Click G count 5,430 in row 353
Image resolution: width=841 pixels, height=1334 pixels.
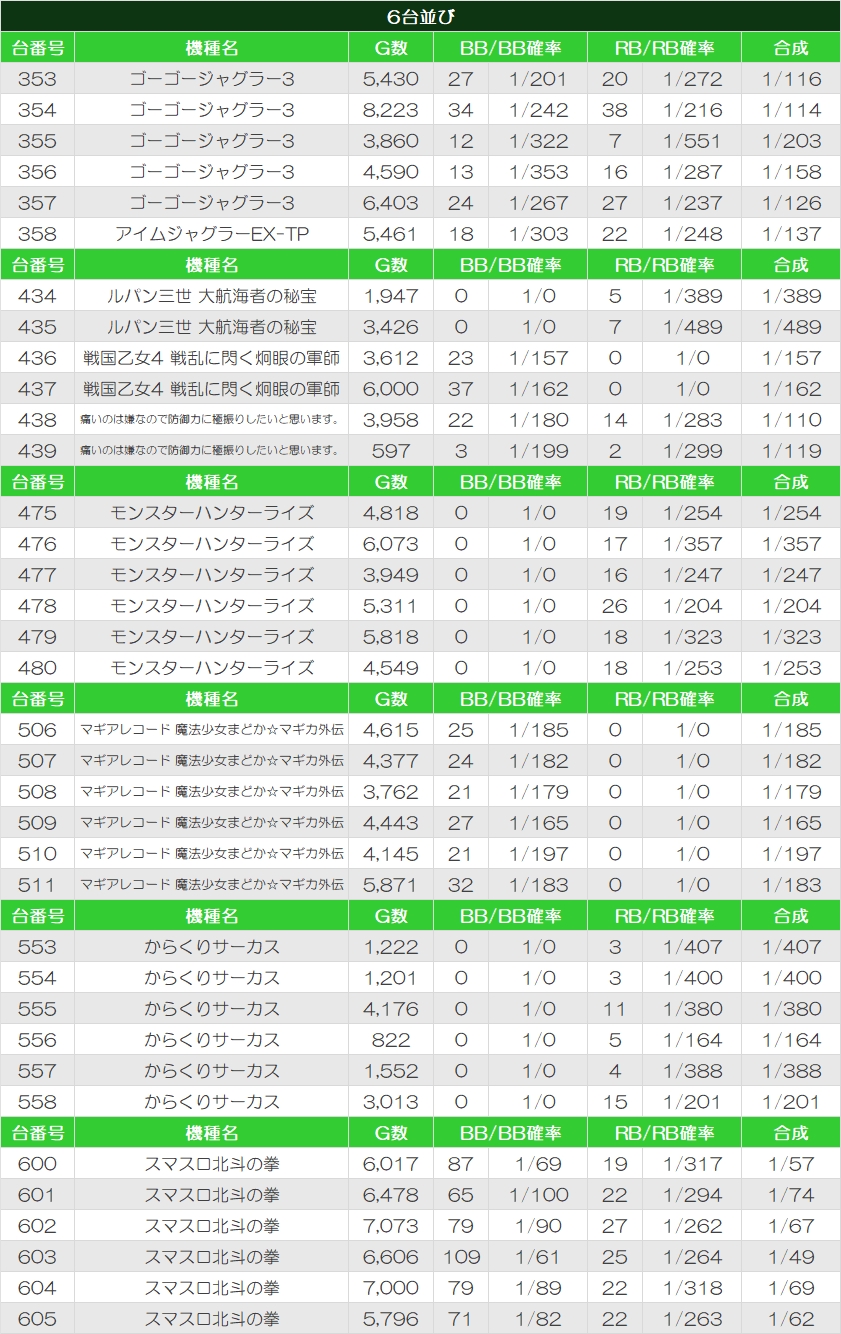391,79
